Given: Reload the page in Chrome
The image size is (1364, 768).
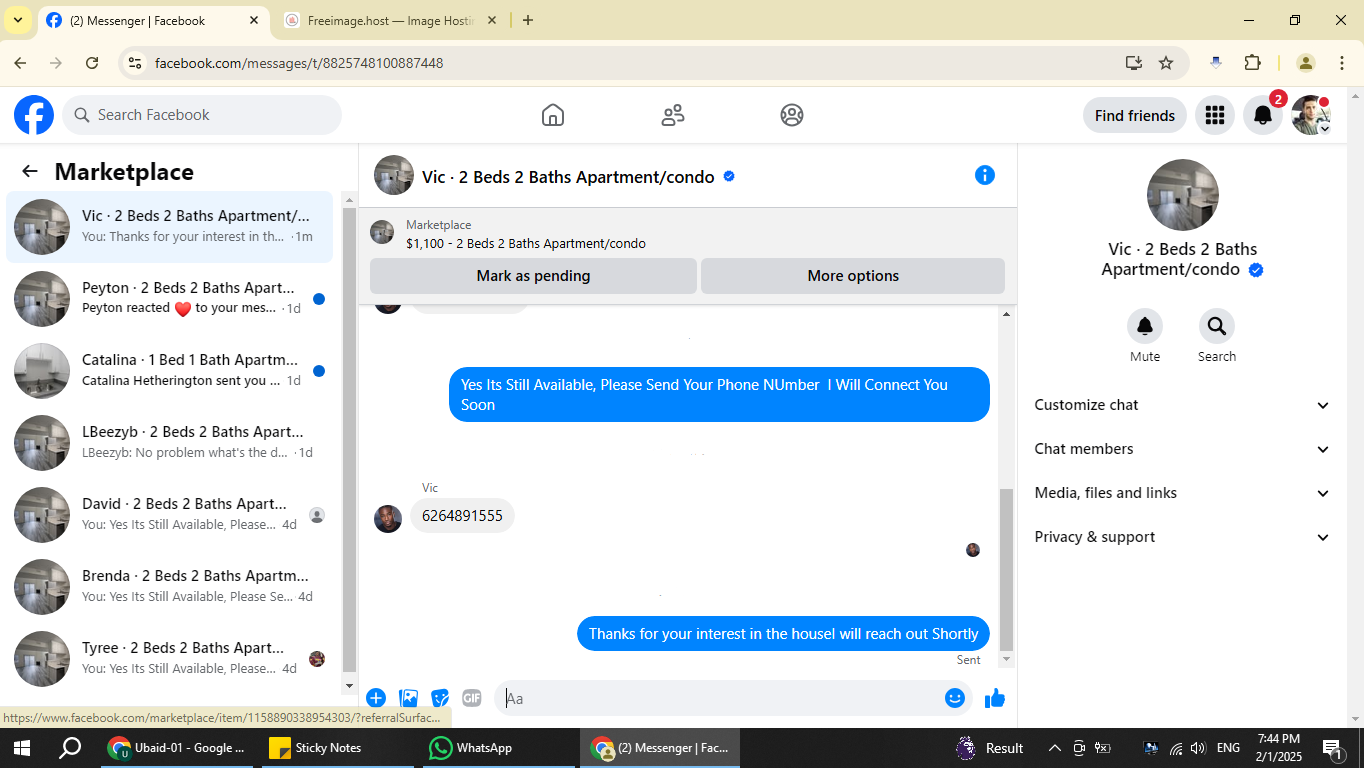Looking at the screenshot, I should pyautogui.click(x=92, y=63).
